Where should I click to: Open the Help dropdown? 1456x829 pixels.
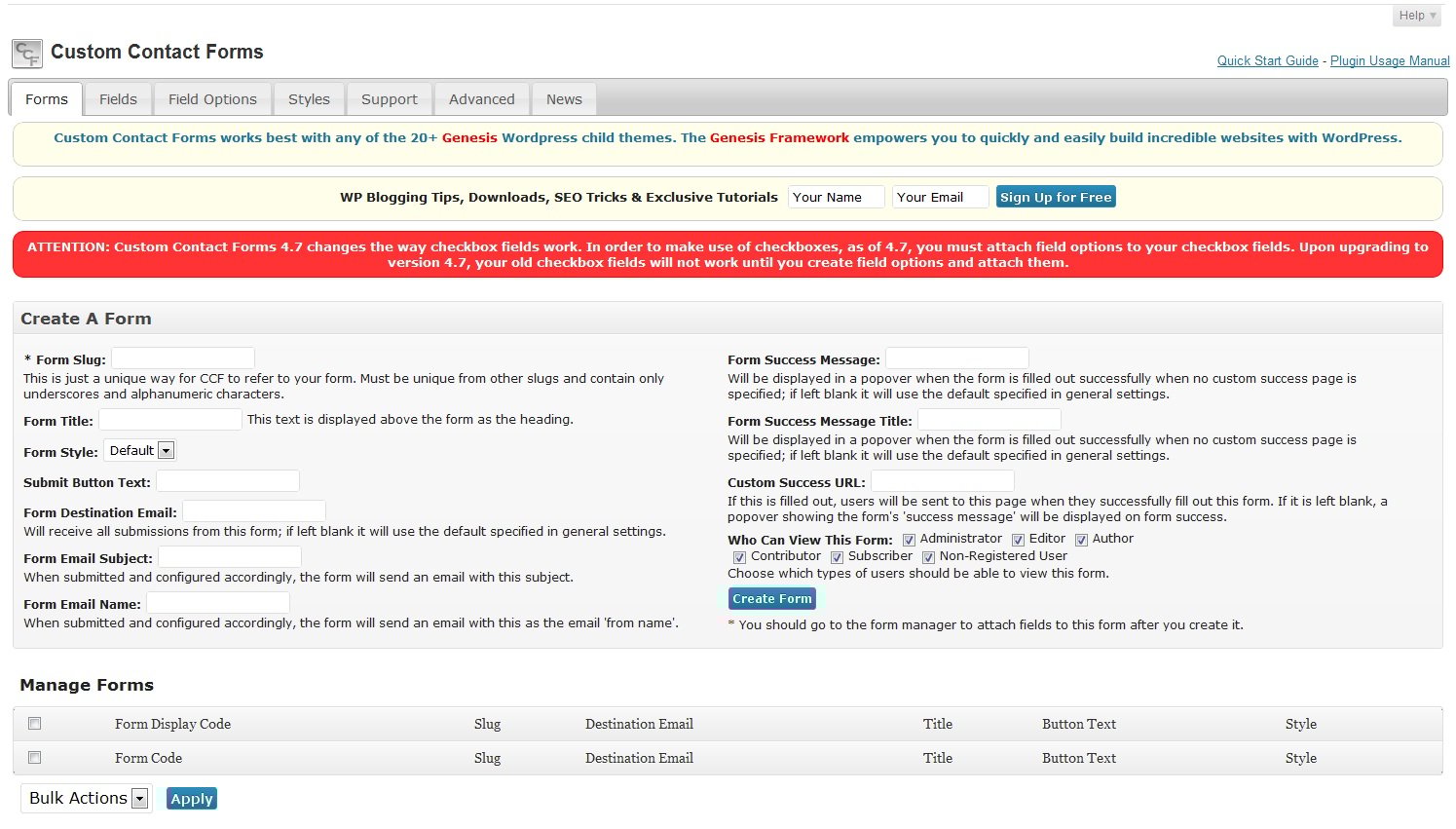click(1416, 16)
